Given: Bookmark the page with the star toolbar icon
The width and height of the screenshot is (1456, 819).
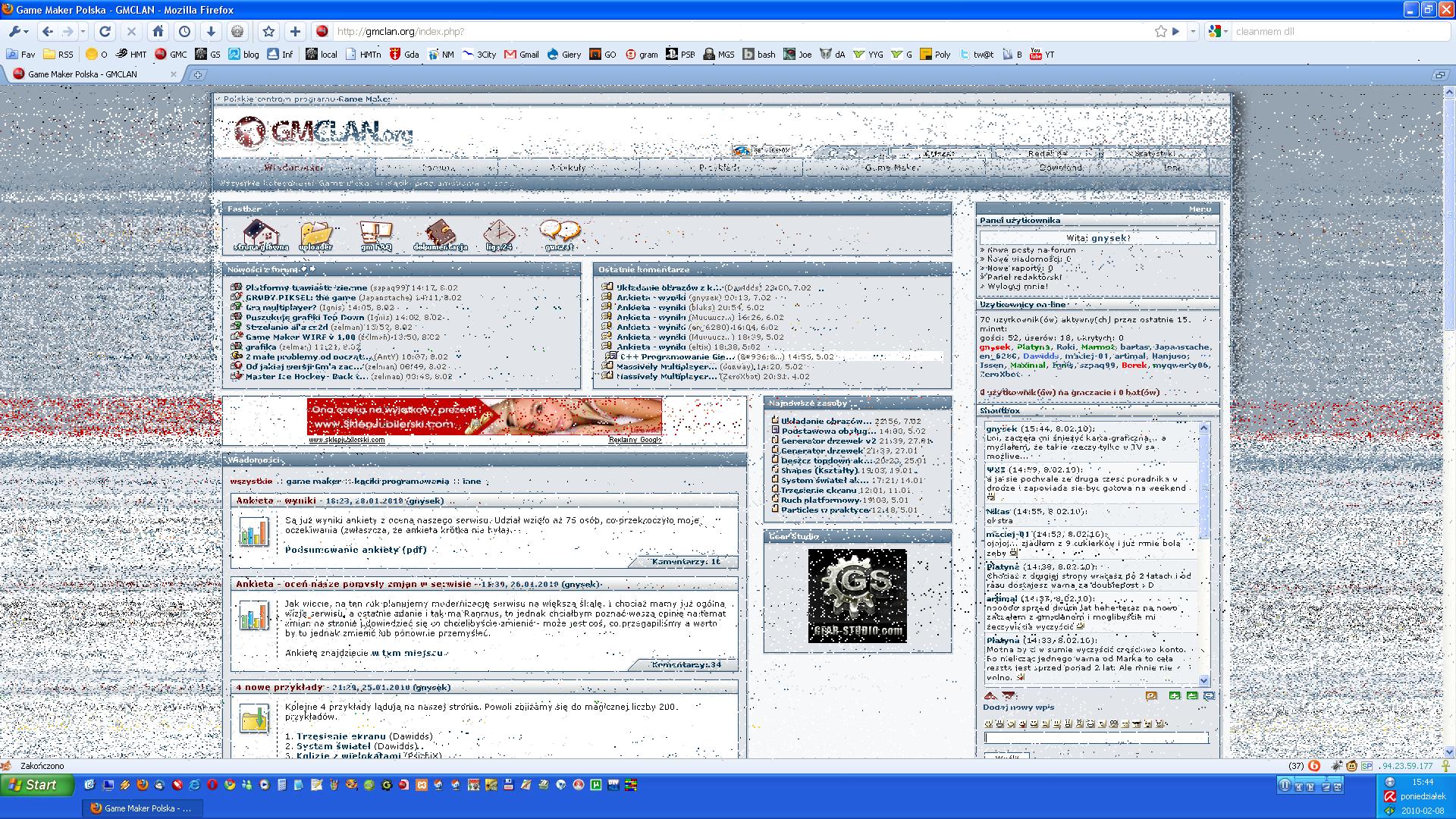Looking at the screenshot, I should 268,31.
